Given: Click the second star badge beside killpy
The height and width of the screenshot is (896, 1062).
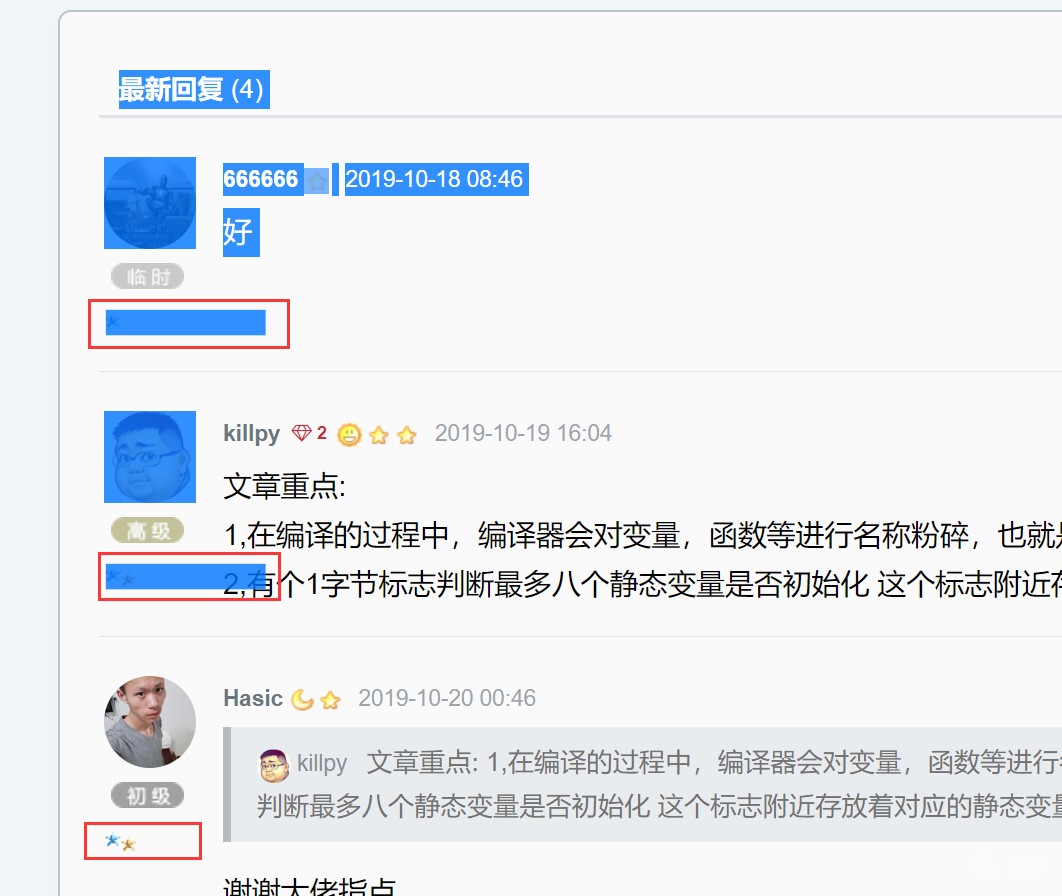Looking at the screenshot, I should [x=406, y=435].
